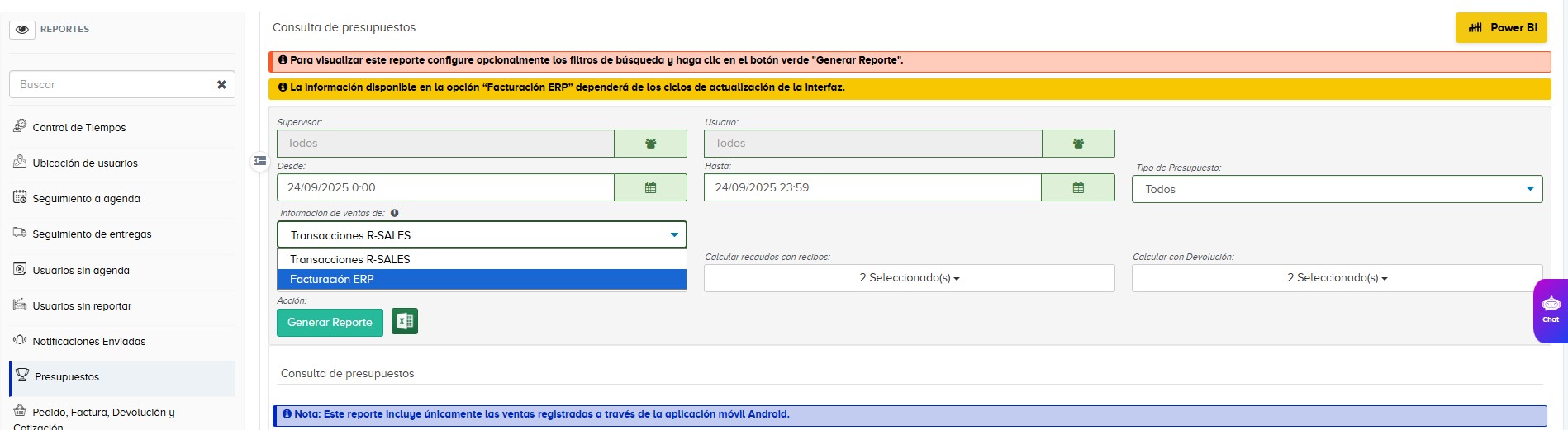Click the Generar Reporte button
The width and height of the screenshot is (1568, 430).
(330, 322)
